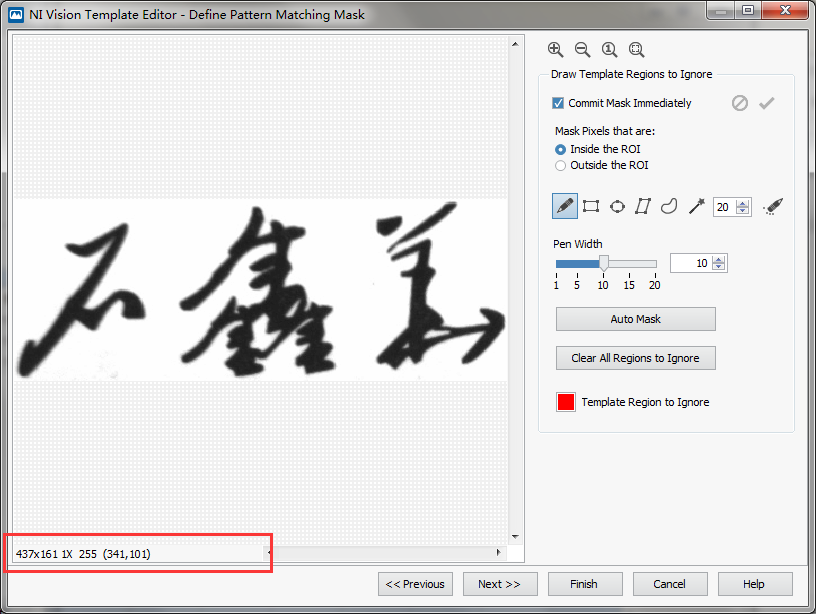Screen dimensions: 816x614
Task: Click the Cancel button
Action: click(670, 584)
